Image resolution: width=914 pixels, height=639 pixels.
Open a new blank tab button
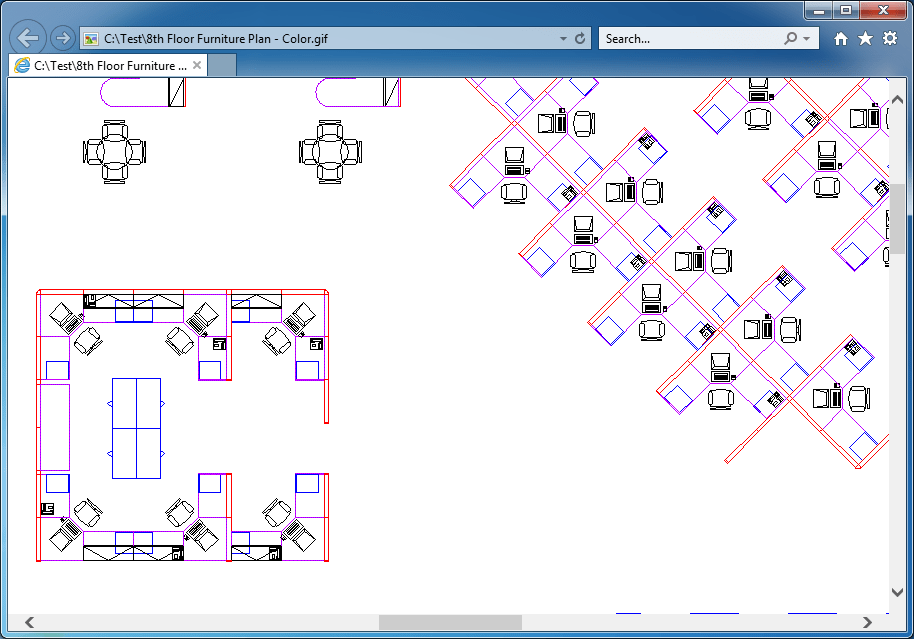[x=222, y=65]
